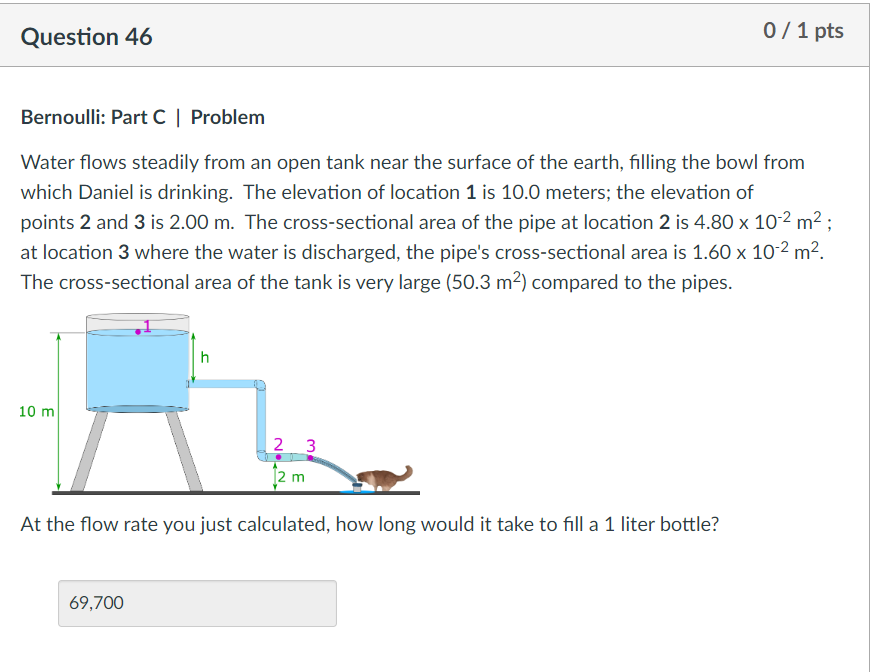
Task: Click the ground line in the diagram
Action: pyautogui.click(x=200, y=491)
